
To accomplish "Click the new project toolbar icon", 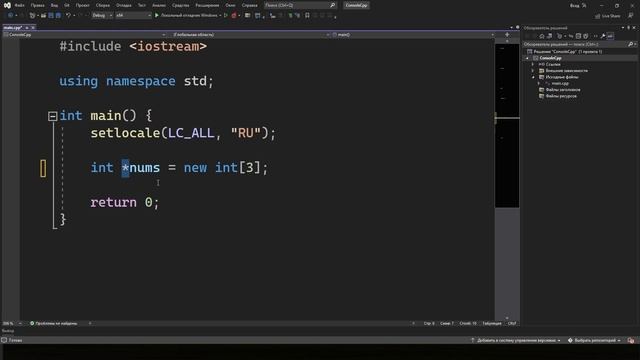I will [x=32, y=16].
